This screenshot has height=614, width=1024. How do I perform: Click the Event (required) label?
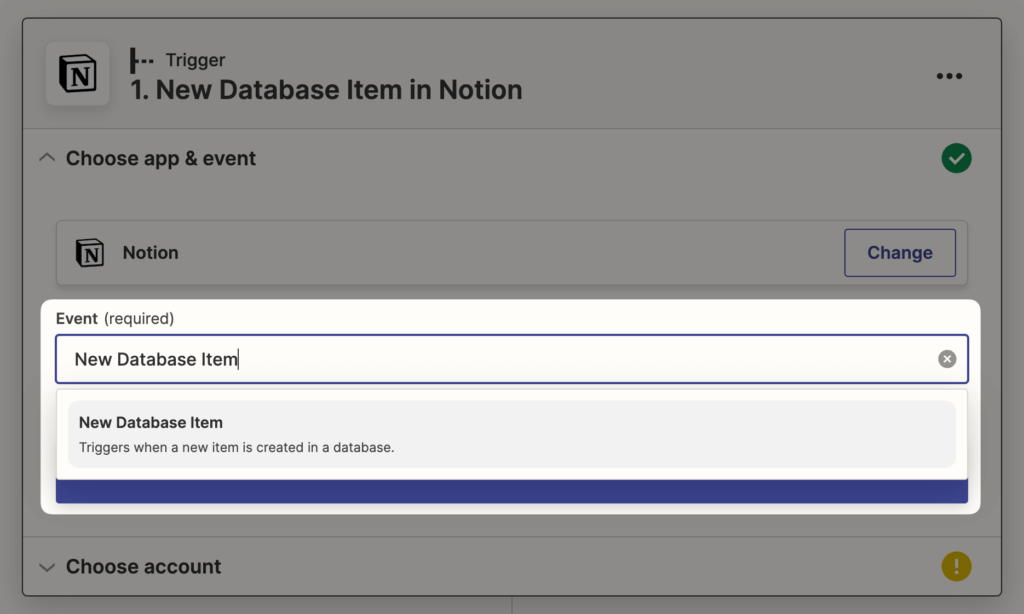click(115, 319)
